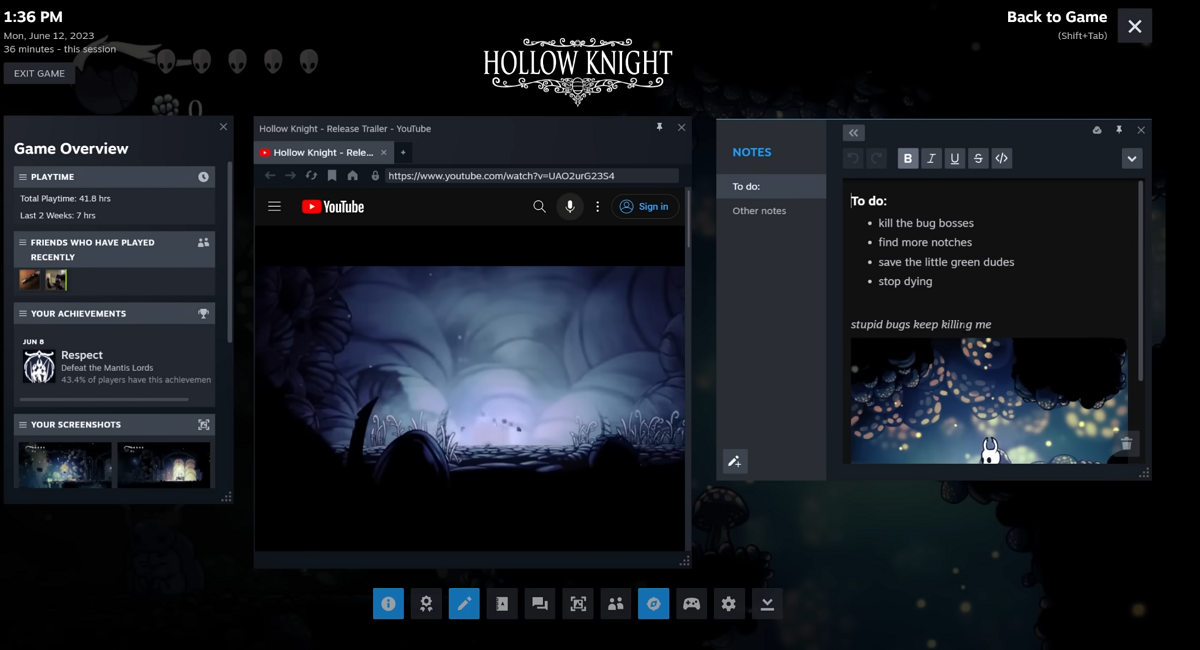
Task: Open the guides icon in the overlay toolbar
Action: [501, 603]
